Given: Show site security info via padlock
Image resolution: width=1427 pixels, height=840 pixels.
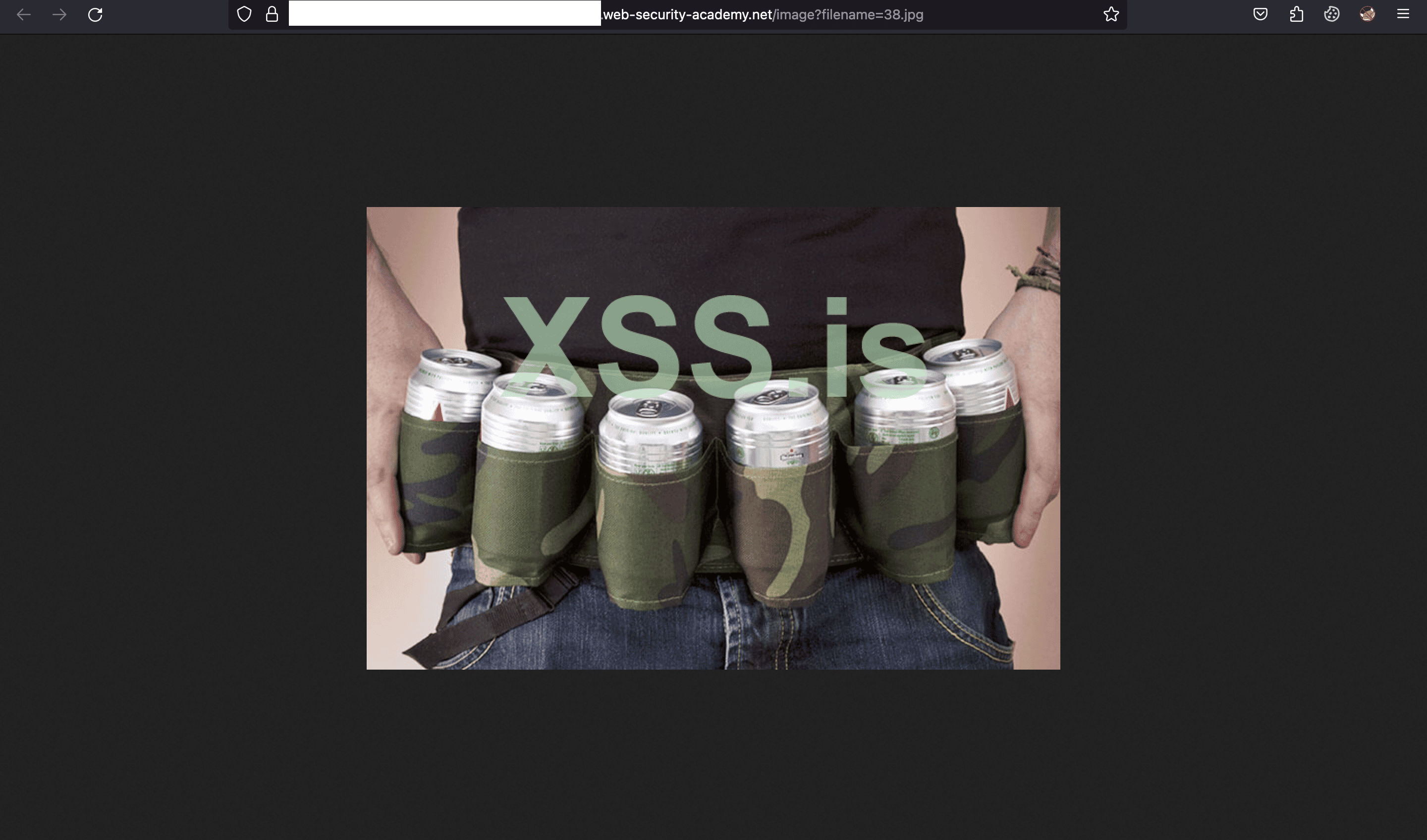Looking at the screenshot, I should pos(272,14).
